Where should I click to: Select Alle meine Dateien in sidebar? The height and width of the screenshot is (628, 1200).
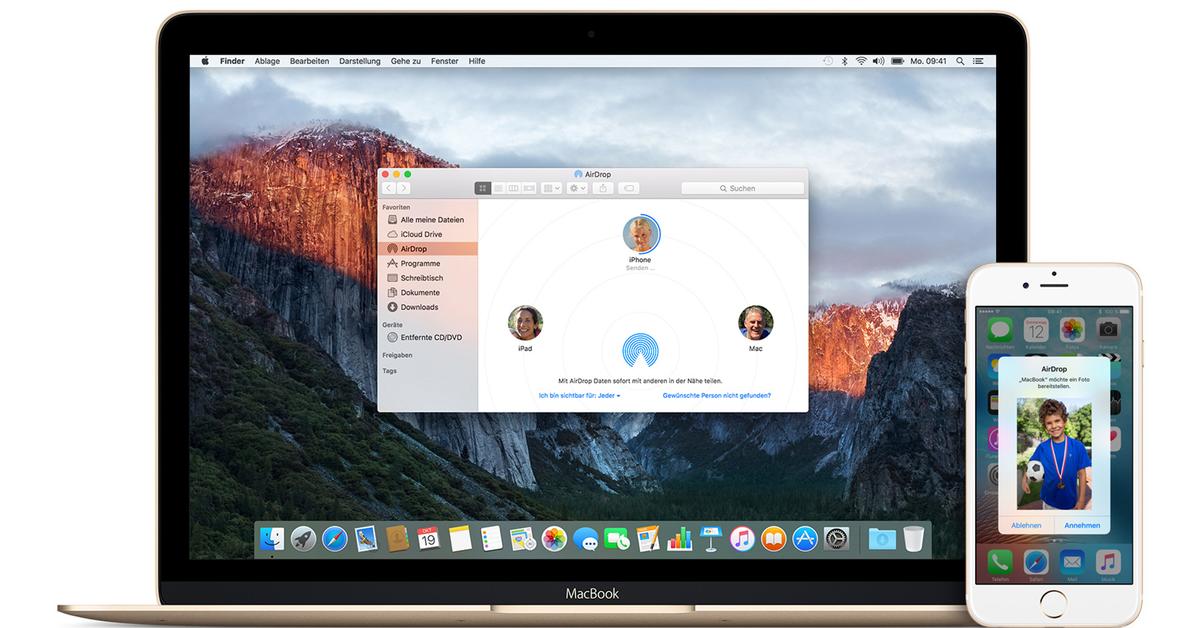click(428, 220)
